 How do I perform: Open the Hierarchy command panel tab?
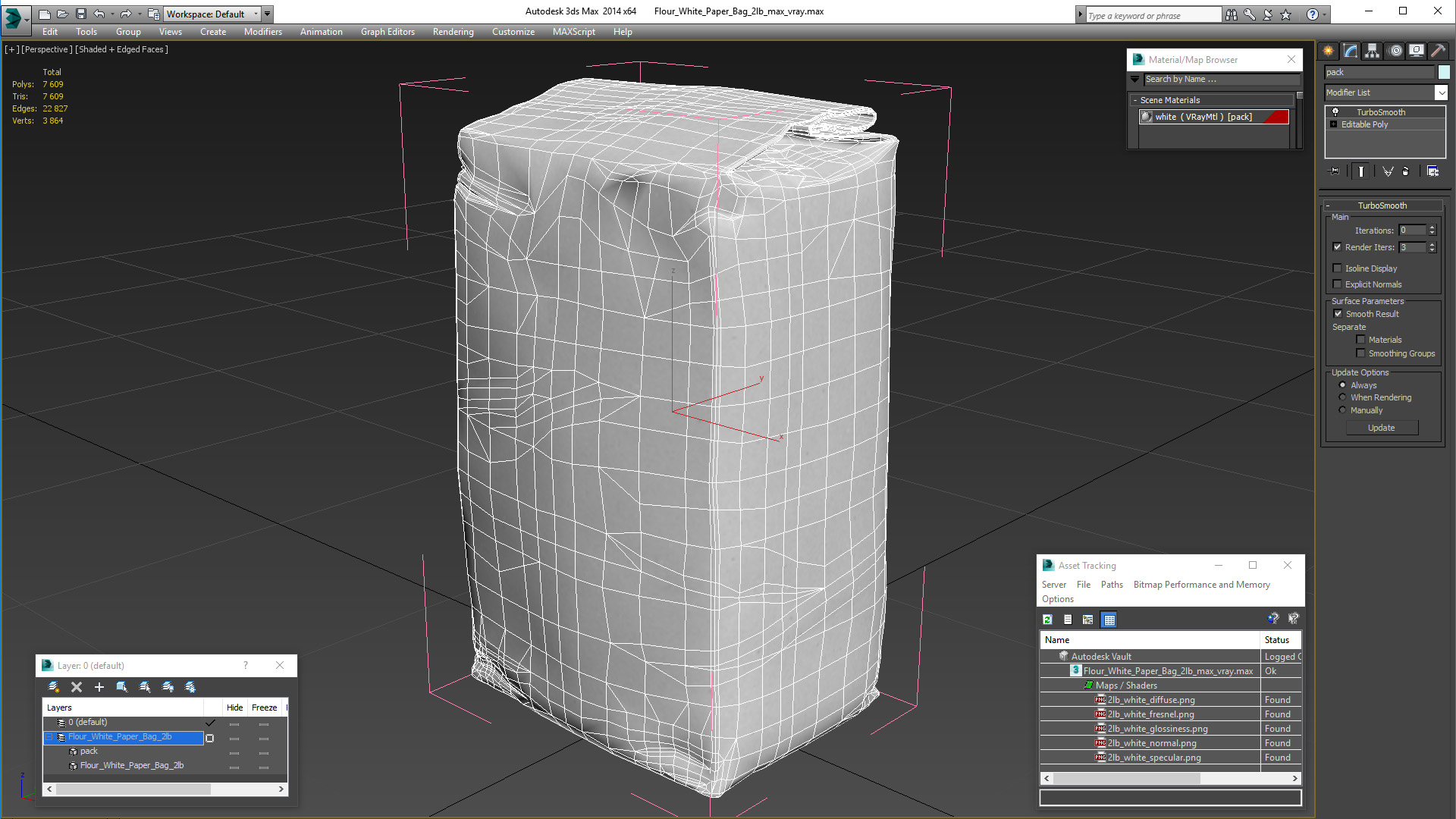point(1373,51)
